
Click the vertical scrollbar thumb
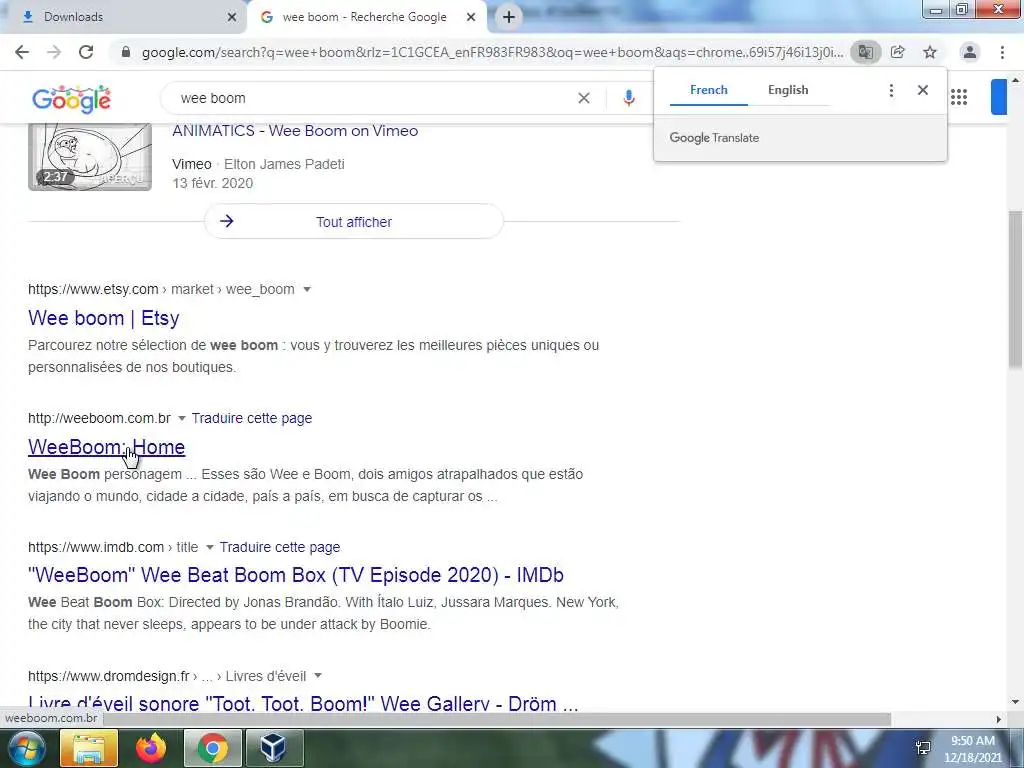point(1015,289)
